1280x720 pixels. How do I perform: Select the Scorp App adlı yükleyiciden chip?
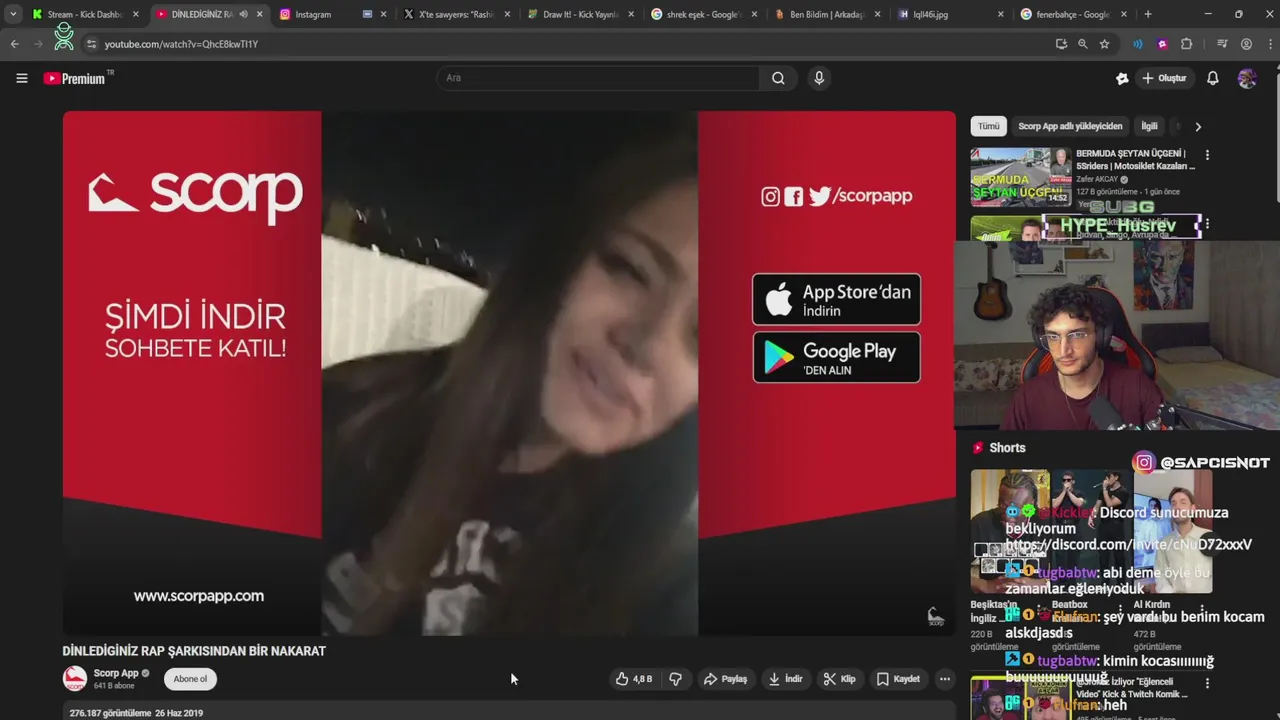coord(1070,126)
